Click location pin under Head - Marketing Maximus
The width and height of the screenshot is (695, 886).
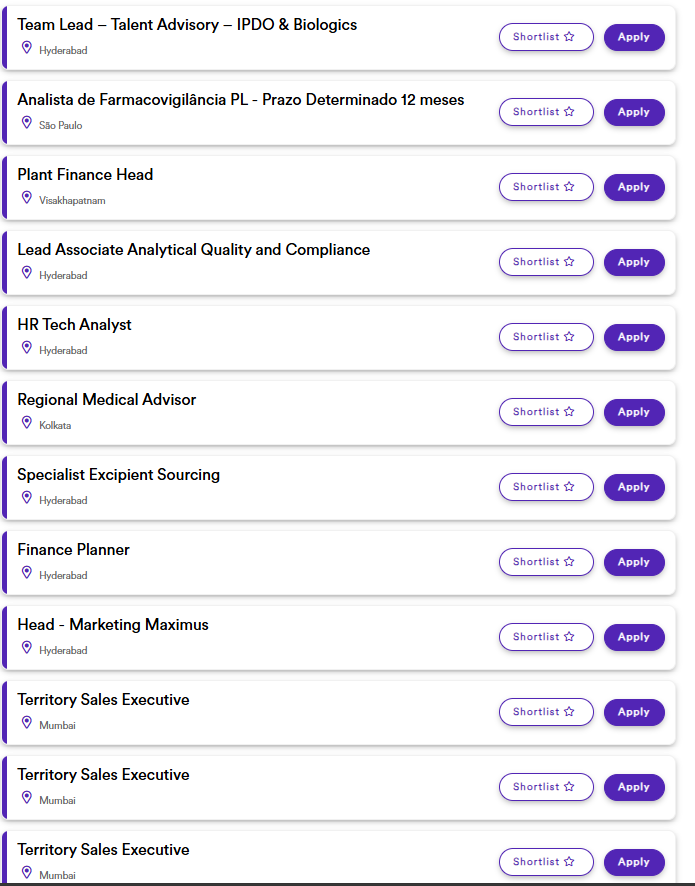(27, 647)
